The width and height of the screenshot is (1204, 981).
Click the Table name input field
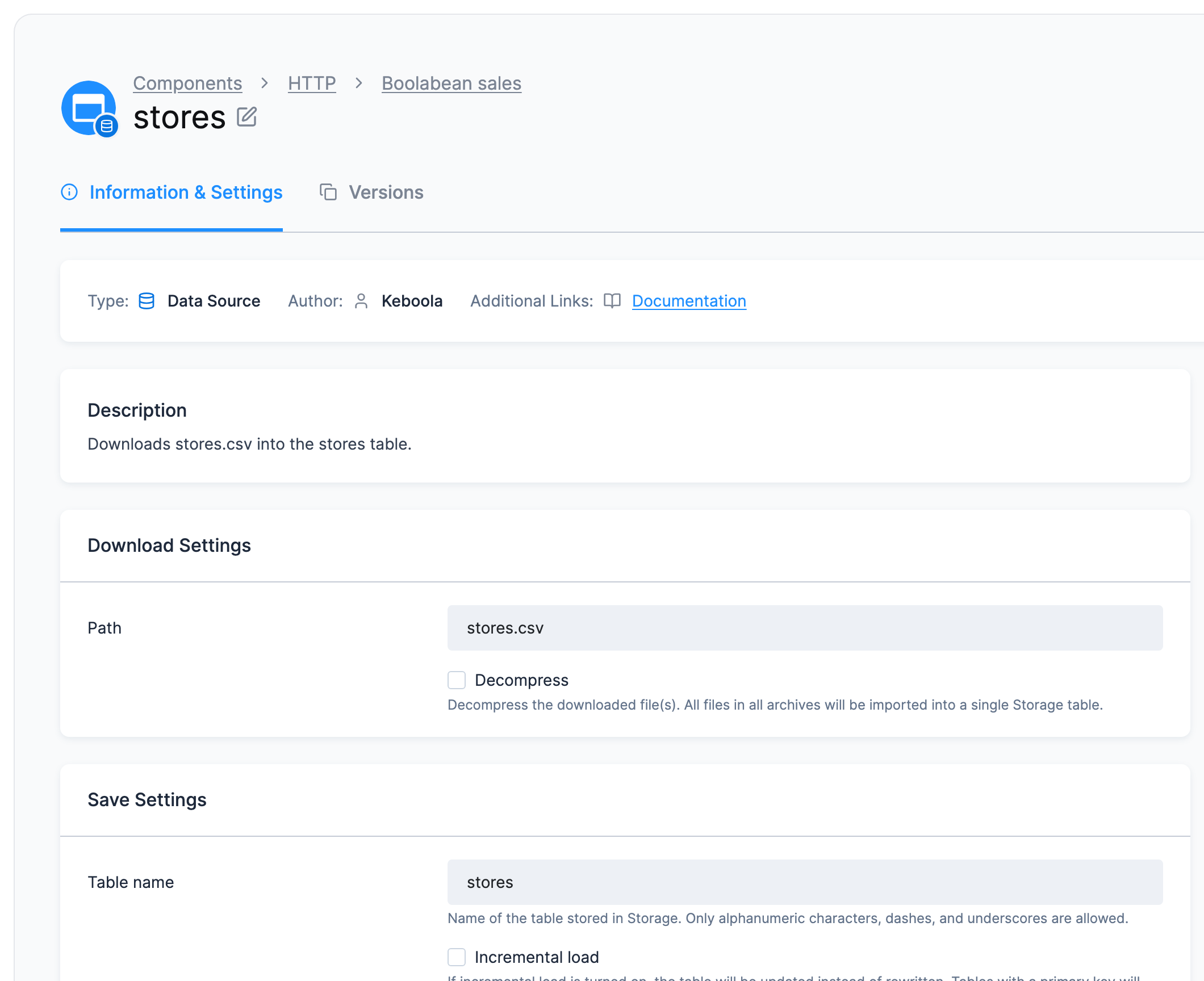click(805, 882)
